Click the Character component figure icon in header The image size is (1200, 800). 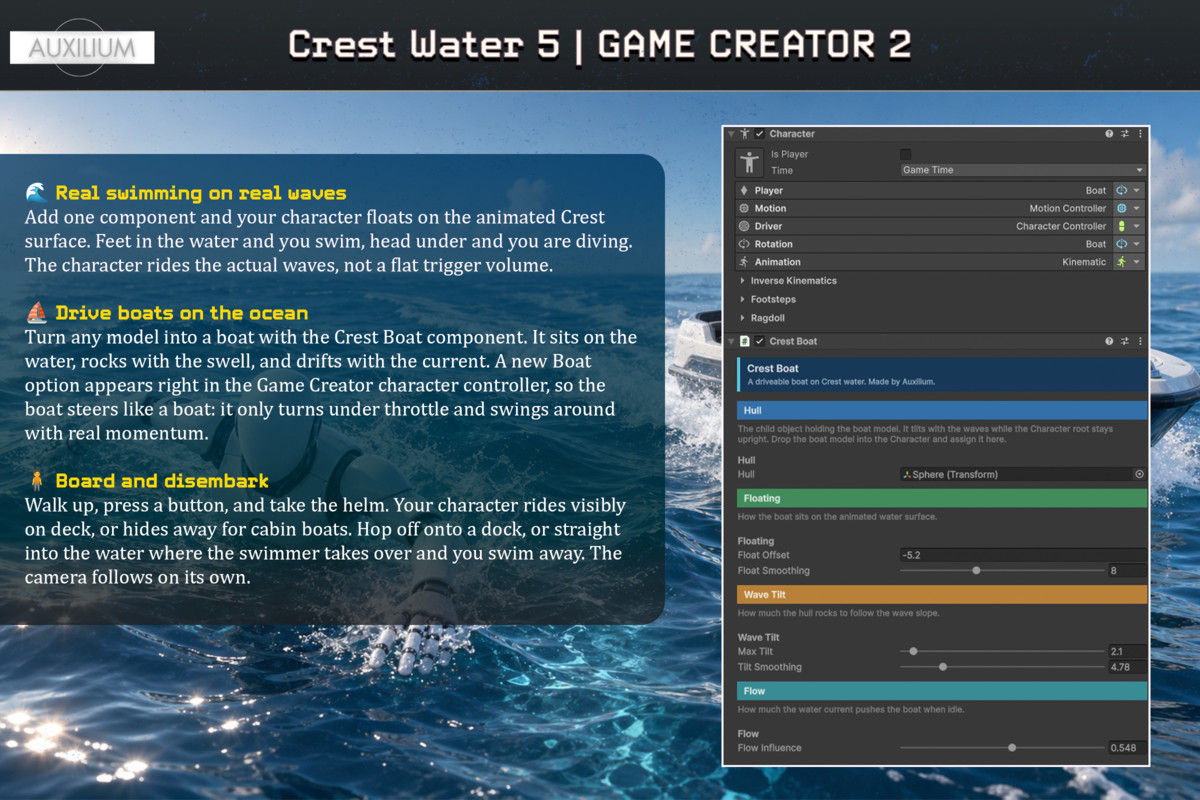(745, 134)
